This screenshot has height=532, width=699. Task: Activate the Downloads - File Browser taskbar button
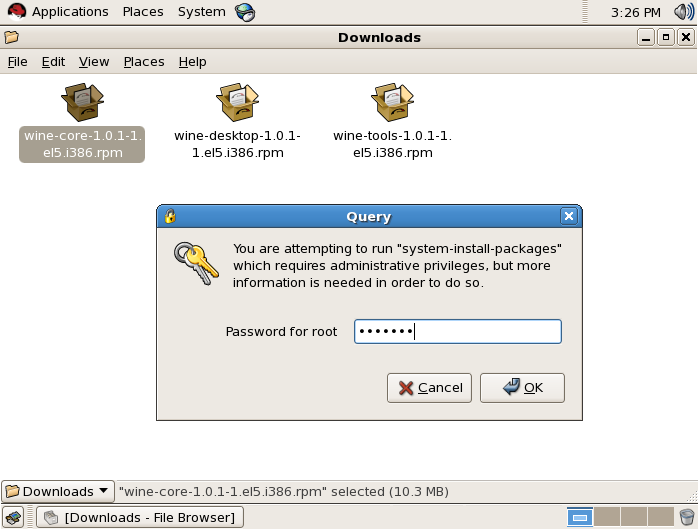(x=140, y=518)
